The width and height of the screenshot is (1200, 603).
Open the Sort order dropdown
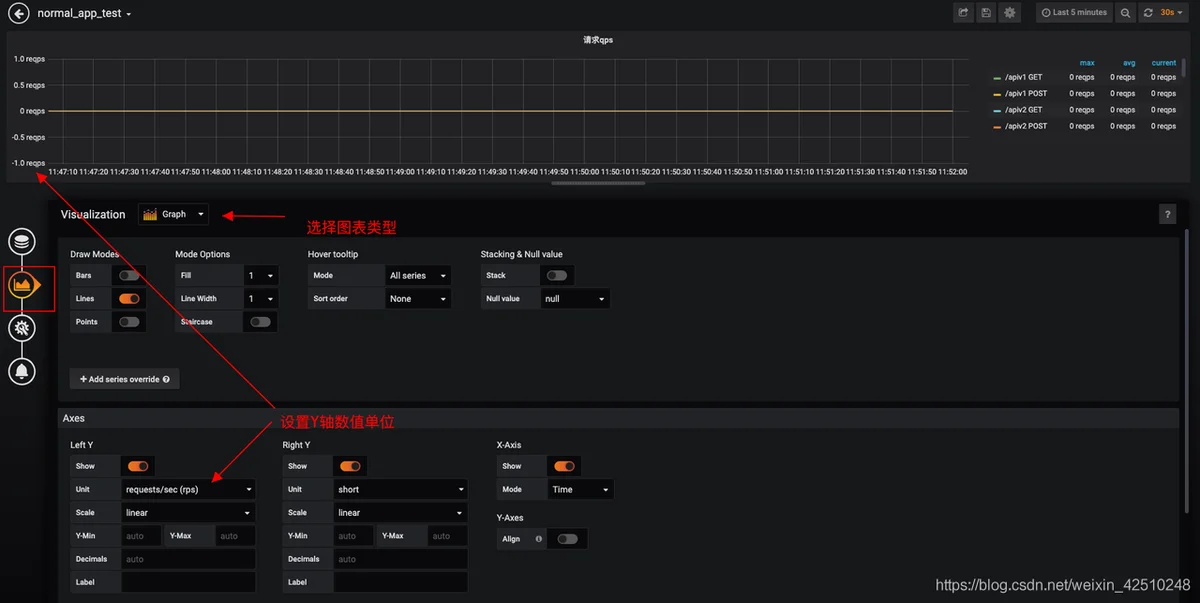tap(418, 298)
